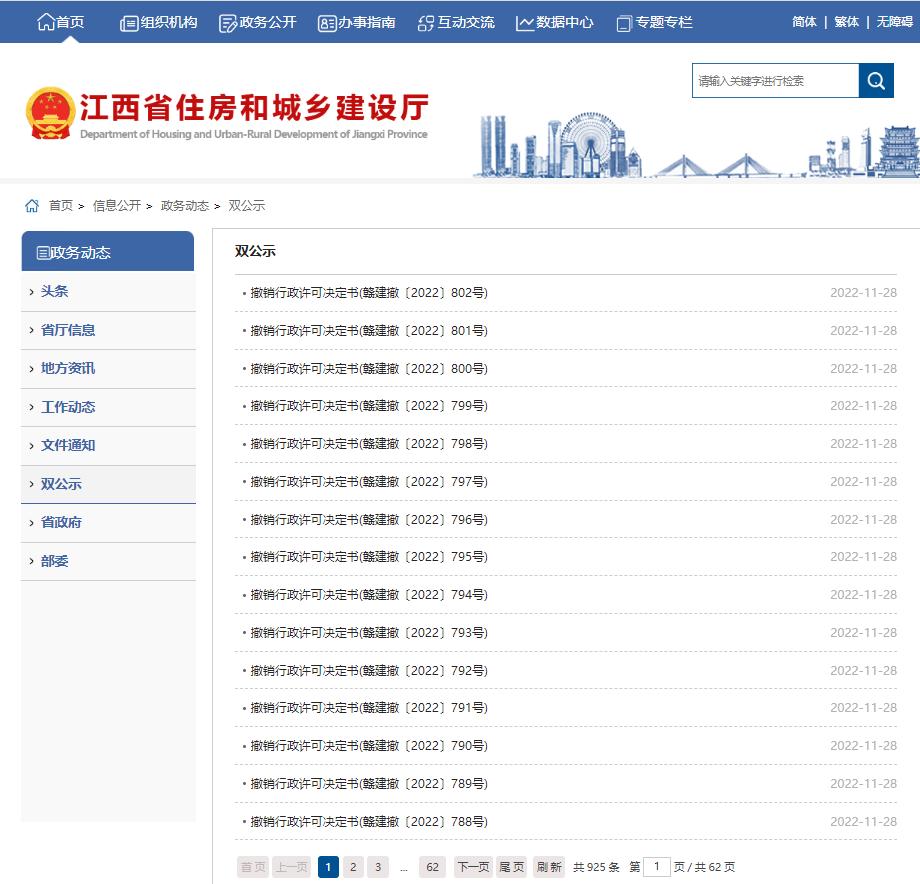Click 下一页 to go to next page
Screen dimensions: 920x884
coord(472,866)
